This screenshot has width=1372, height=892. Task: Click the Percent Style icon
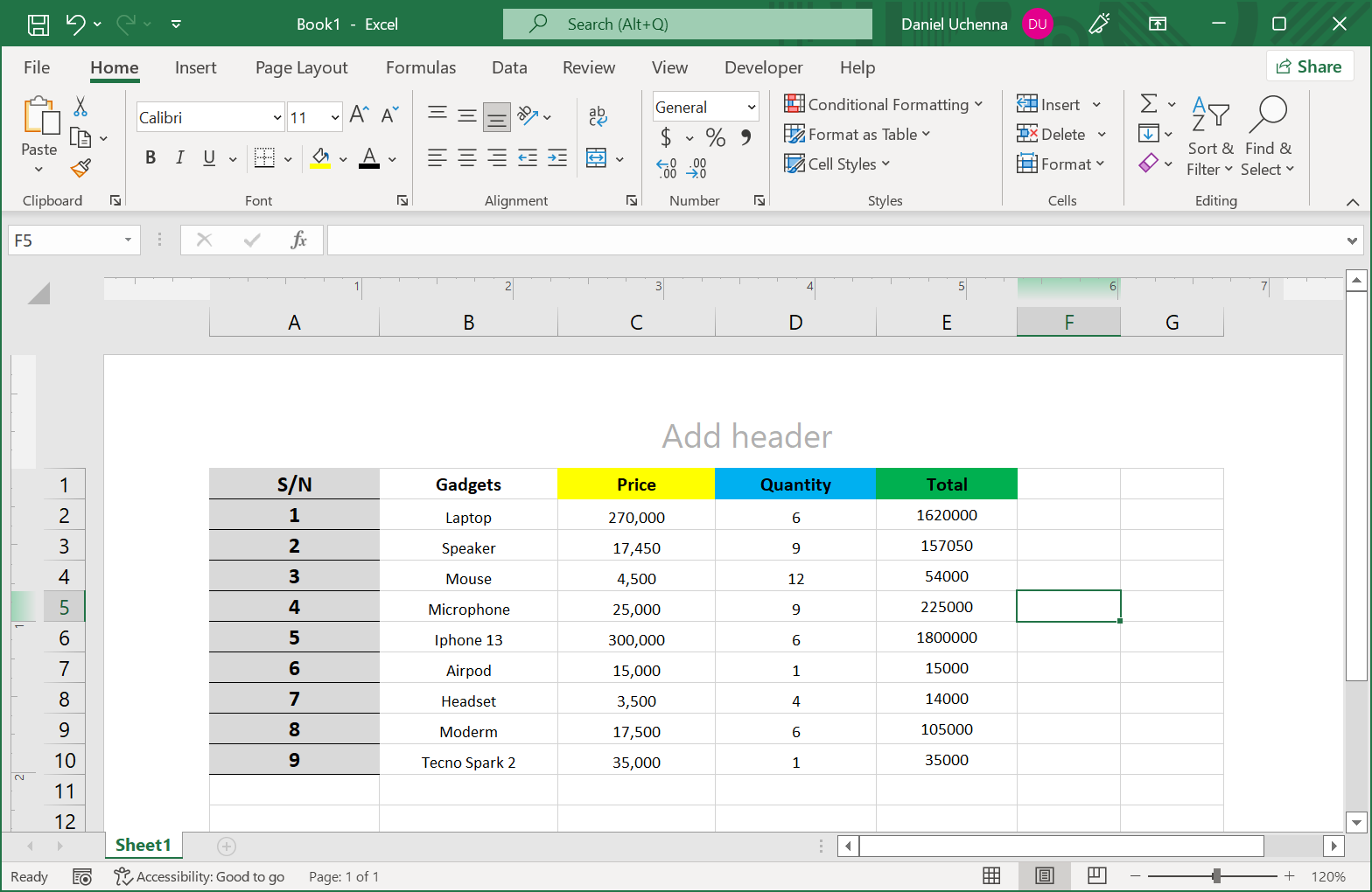715,137
